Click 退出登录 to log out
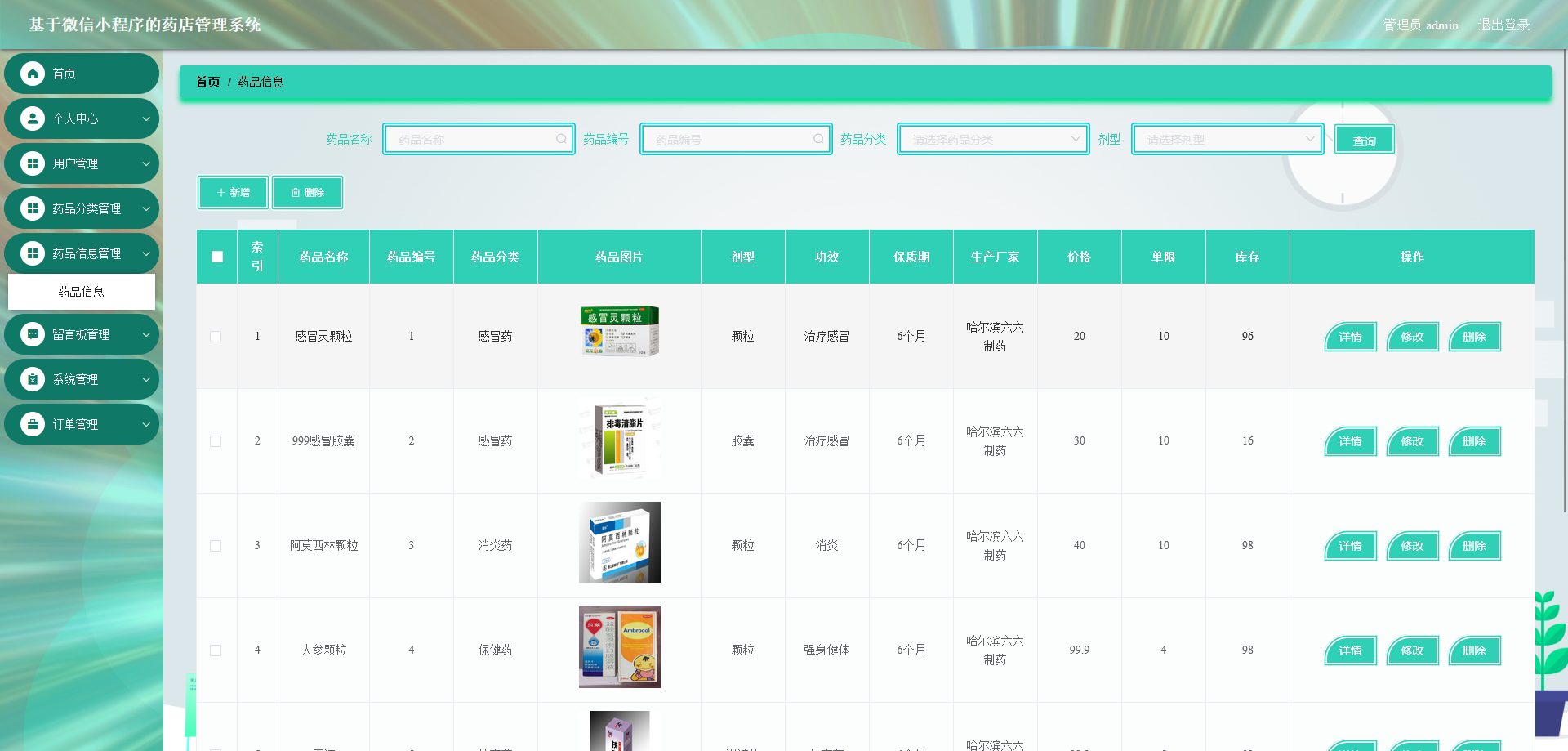1568x751 pixels. coord(1503,25)
